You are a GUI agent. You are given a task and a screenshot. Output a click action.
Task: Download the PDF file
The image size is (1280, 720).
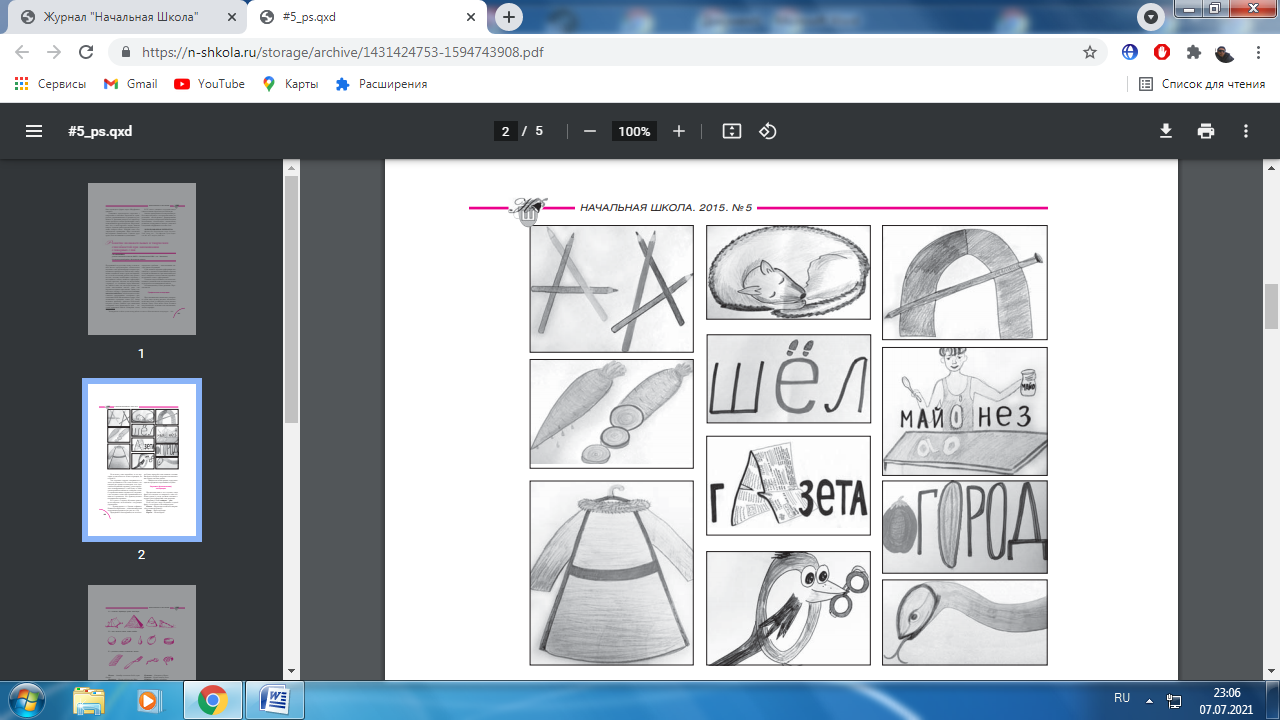tap(1165, 131)
